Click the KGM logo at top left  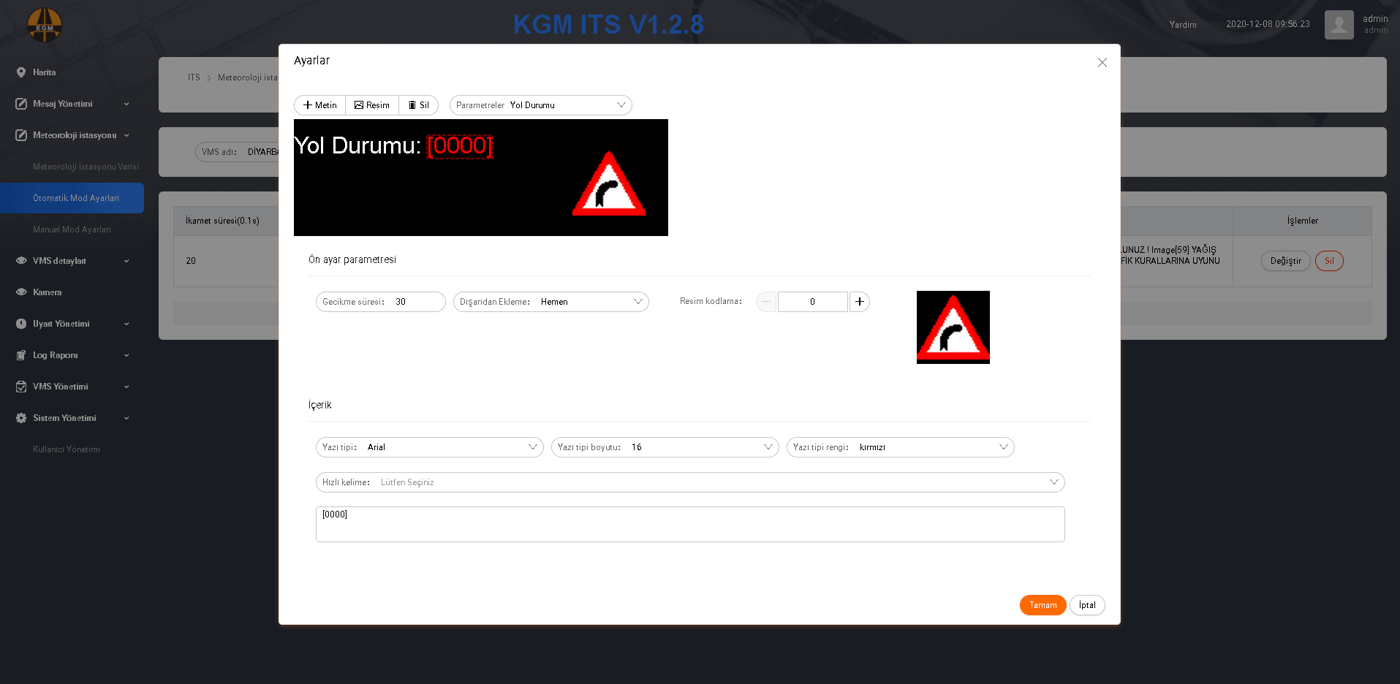pos(44,25)
